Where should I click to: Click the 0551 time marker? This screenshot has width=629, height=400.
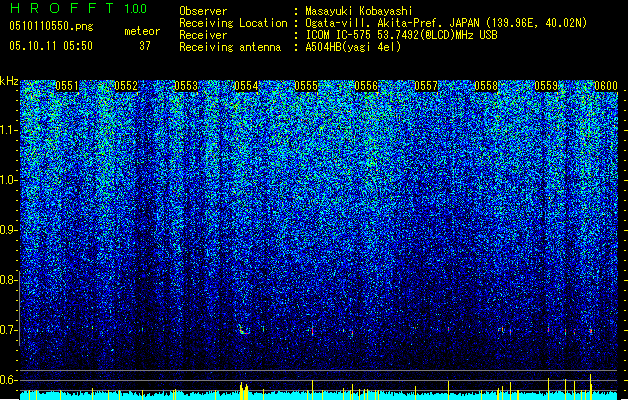pyautogui.click(x=67, y=86)
